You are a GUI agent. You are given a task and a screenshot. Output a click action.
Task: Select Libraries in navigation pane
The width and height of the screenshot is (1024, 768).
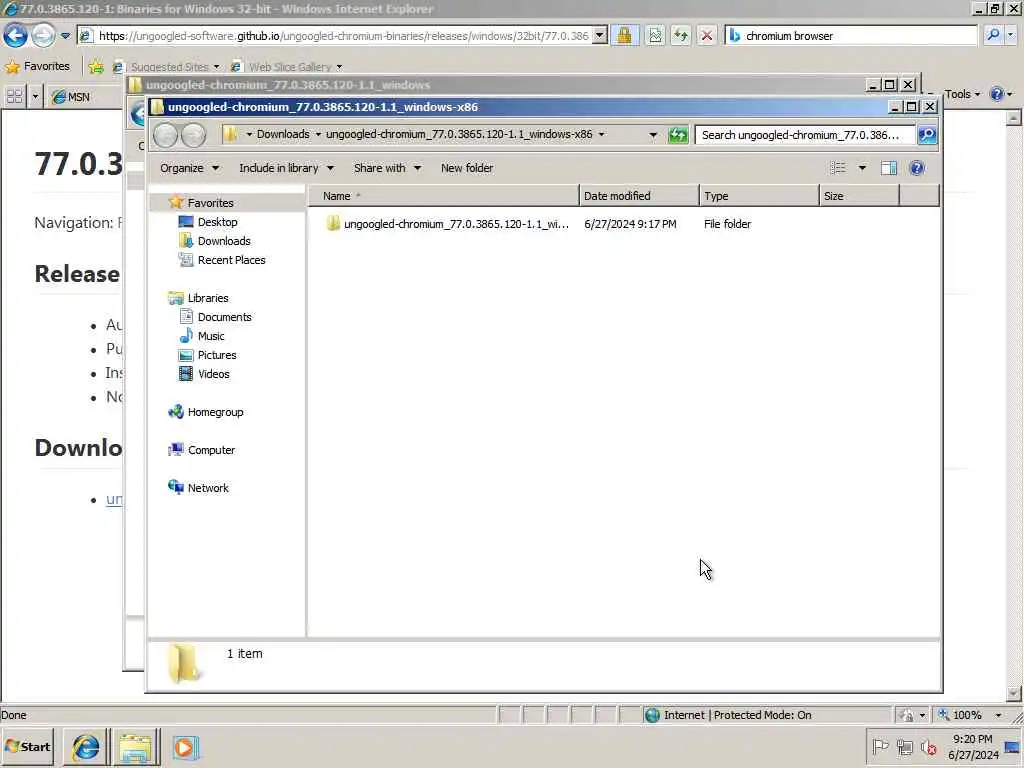coord(208,298)
